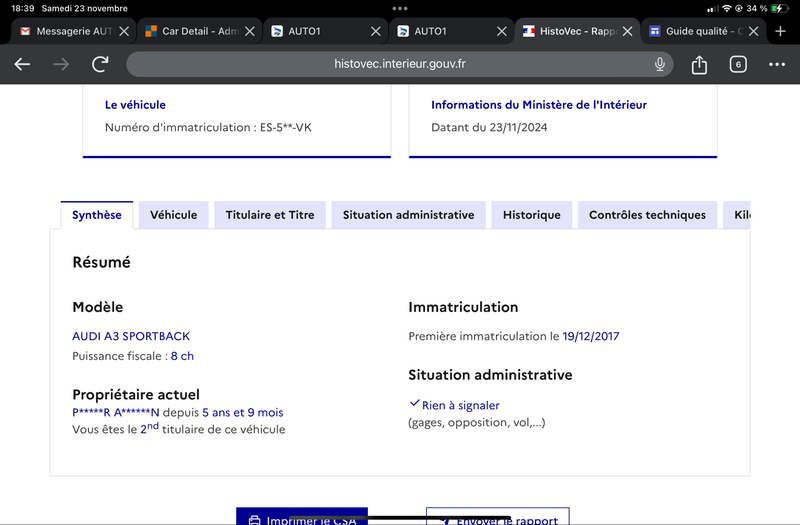The height and width of the screenshot is (525, 800).
Task: Select the Synthèse tab
Action: tap(97, 215)
